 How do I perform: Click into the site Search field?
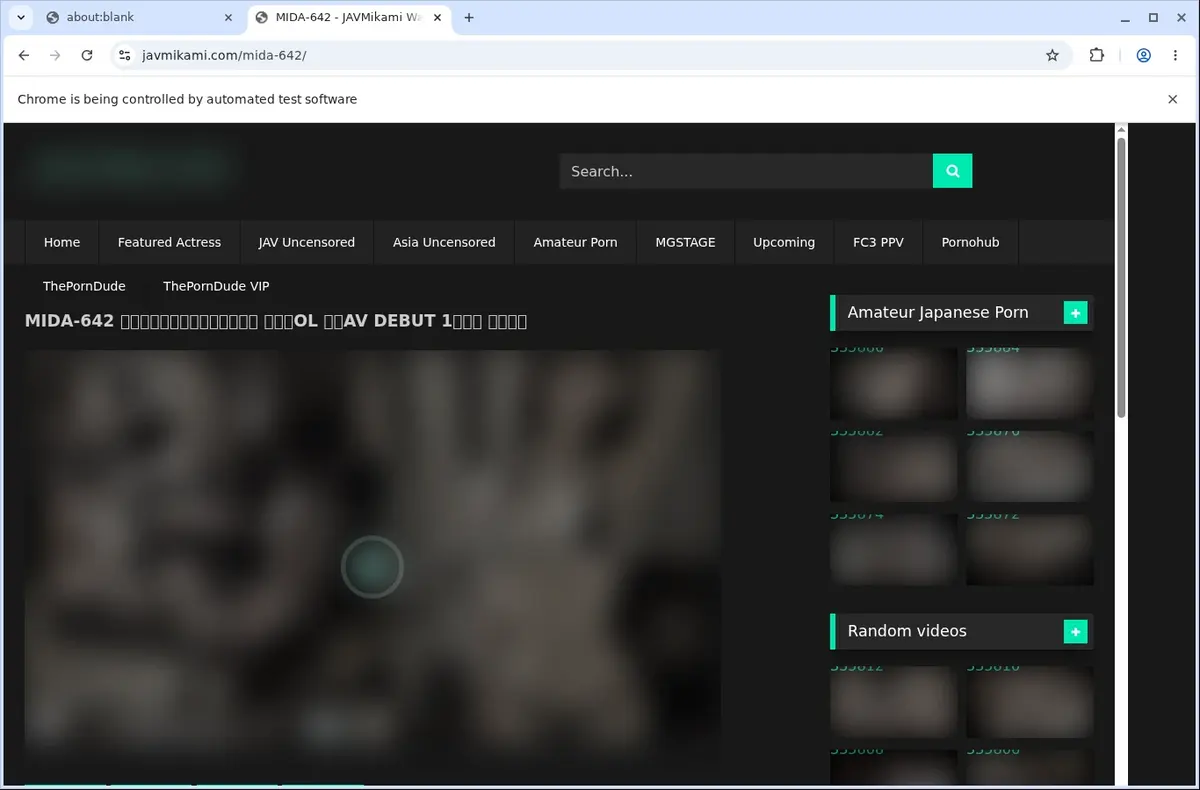click(x=746, y=171)
